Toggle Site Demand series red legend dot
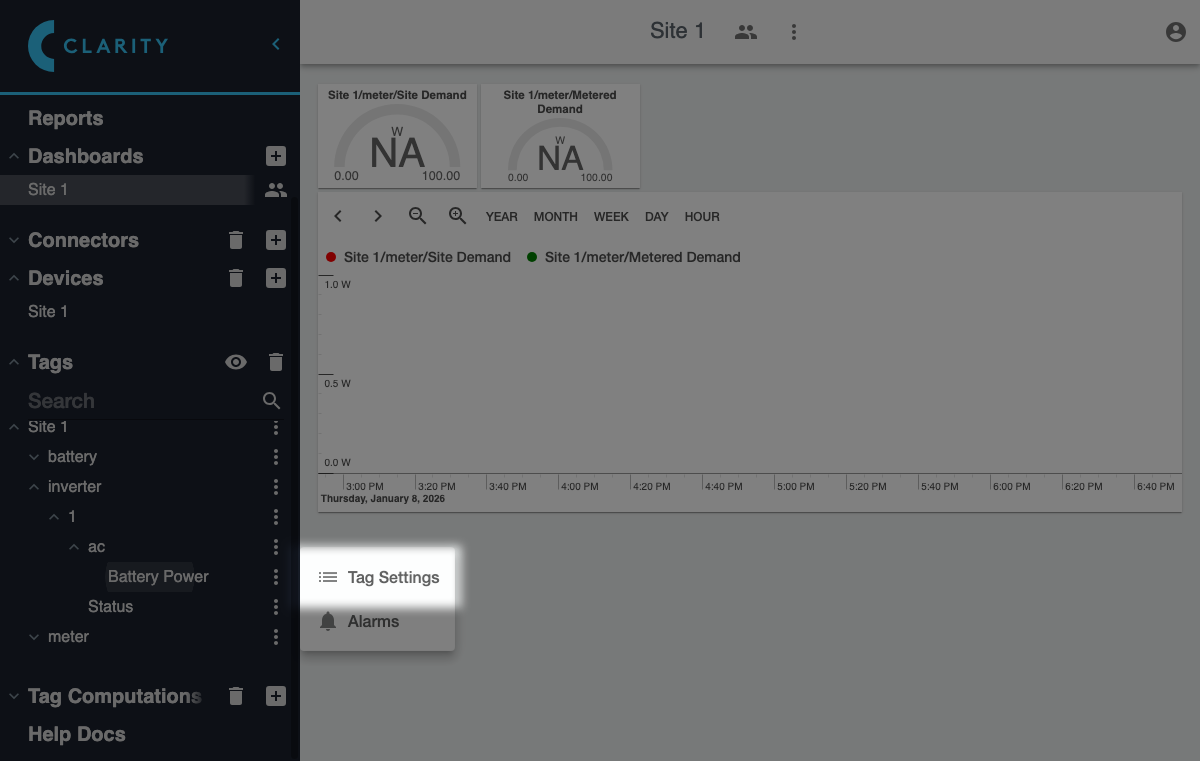This screenshot has height=761, width=1200. [331, 257]
